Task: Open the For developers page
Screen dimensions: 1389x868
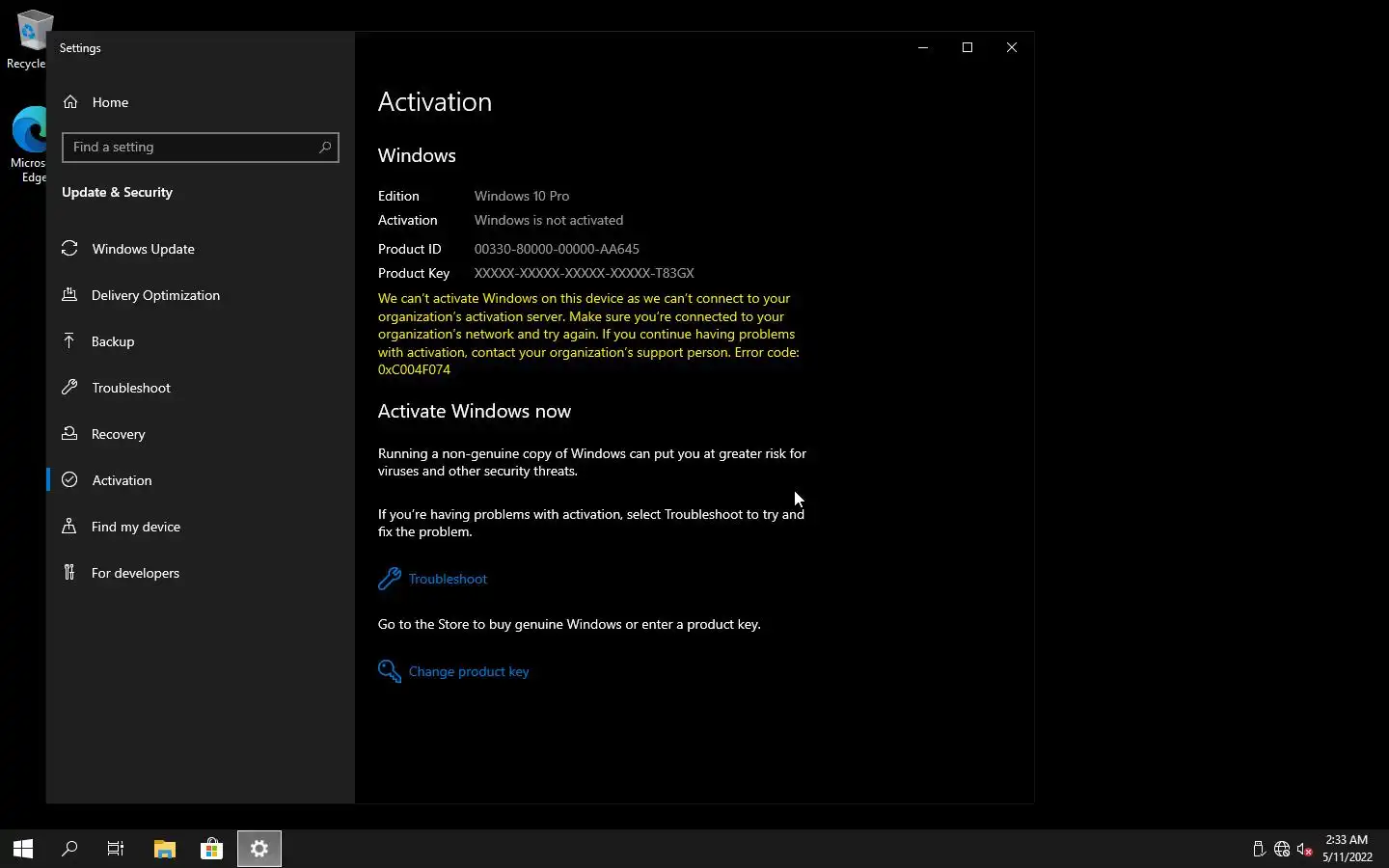Action: (201, 572)
